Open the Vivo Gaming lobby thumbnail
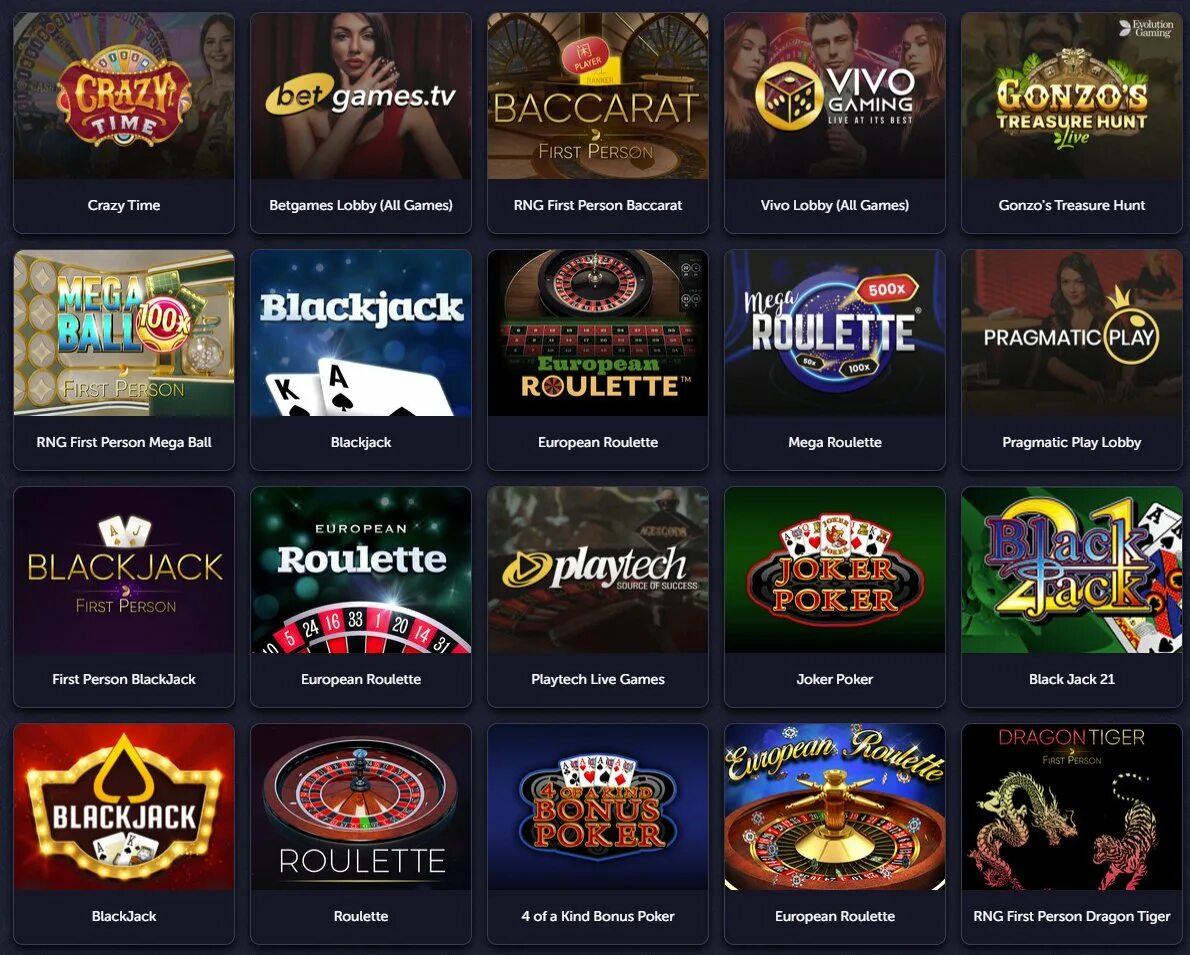 (835, 96)
